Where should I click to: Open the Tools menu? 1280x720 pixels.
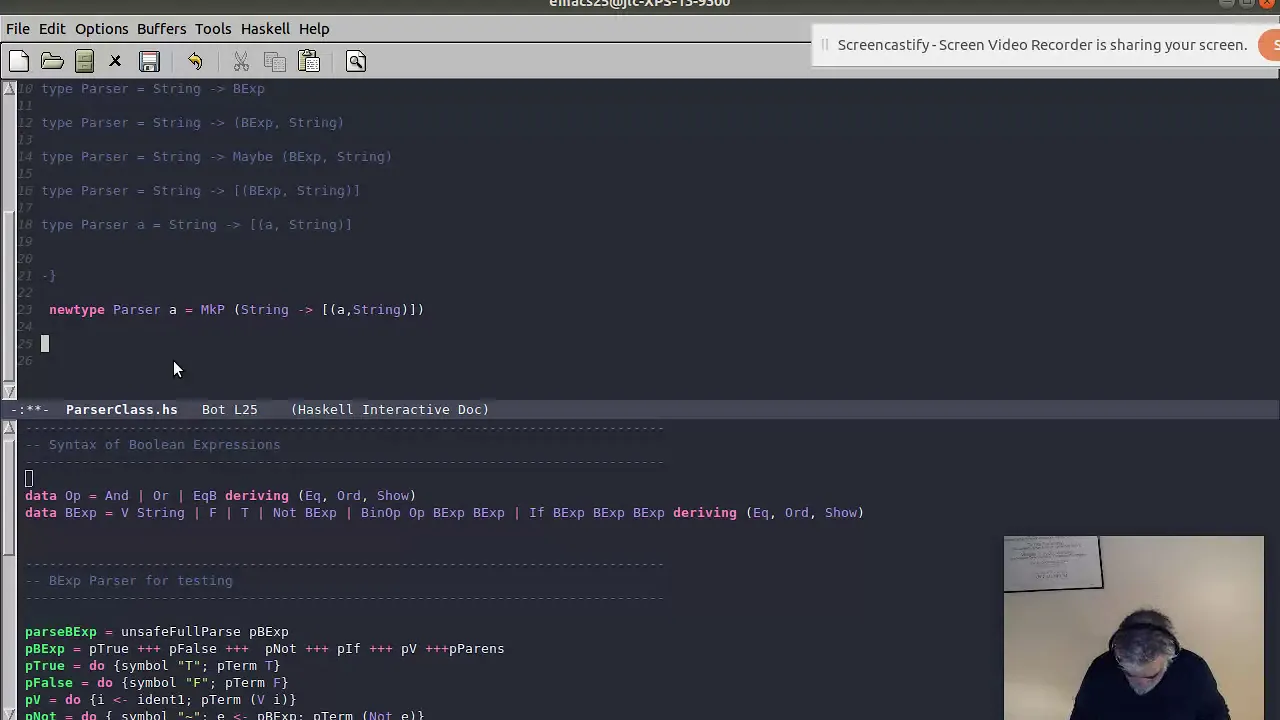[x=213, y=29]
